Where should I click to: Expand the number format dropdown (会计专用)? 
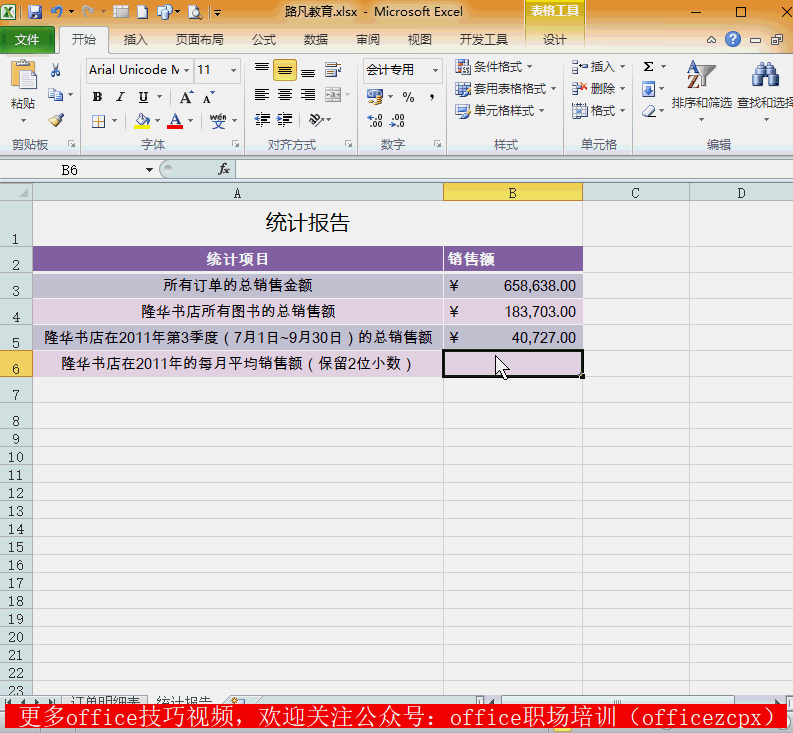click(435, 70)
